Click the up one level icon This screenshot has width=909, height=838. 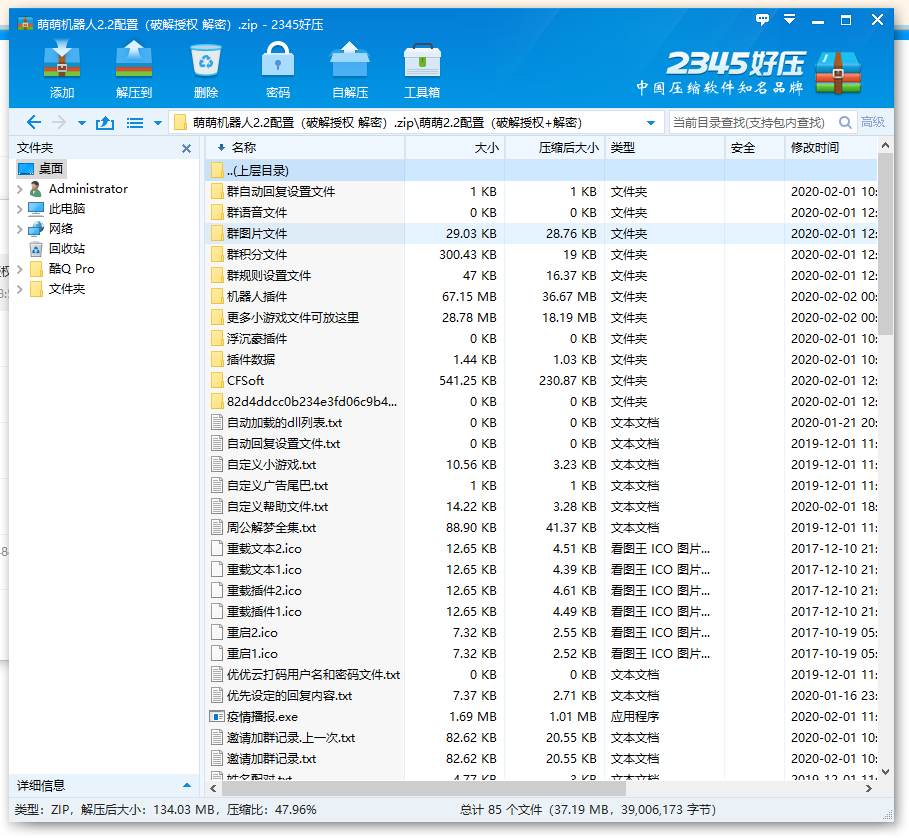pos(104,122)
